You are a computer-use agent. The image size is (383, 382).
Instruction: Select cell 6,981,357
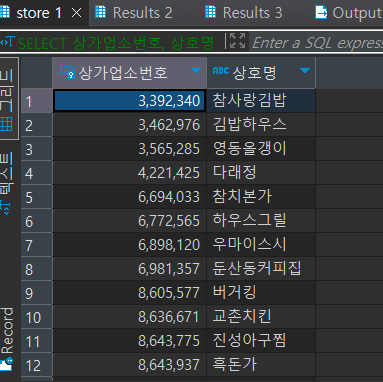pos(129,269)
